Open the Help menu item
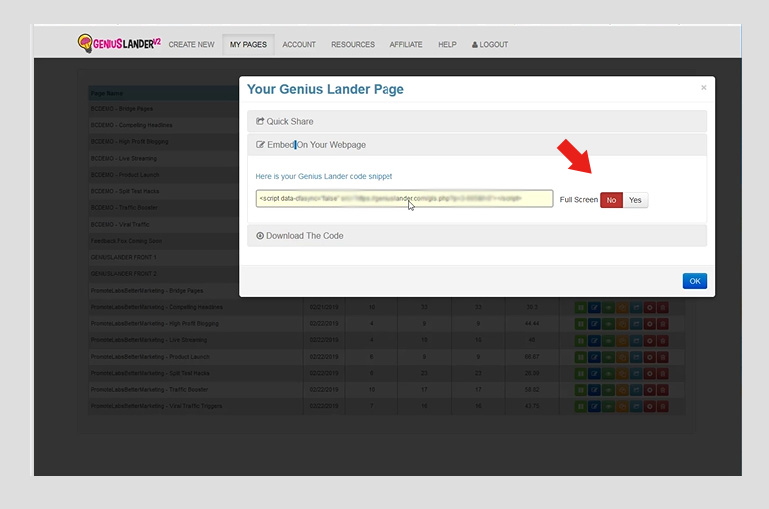The image size is (769, 509). click(x=447, y=45)
